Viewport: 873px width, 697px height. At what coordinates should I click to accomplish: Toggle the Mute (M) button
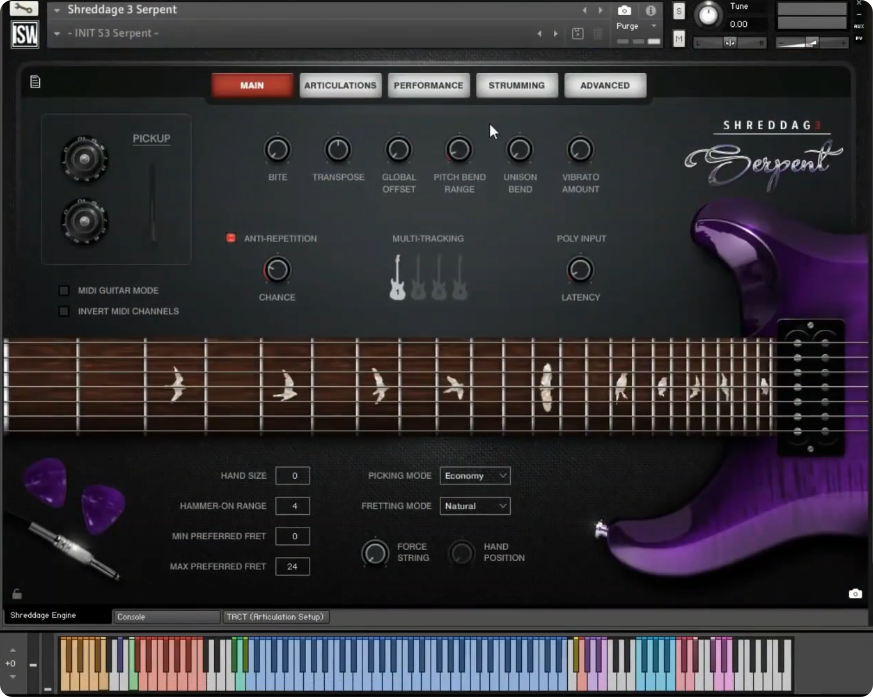tap(679, 39)
